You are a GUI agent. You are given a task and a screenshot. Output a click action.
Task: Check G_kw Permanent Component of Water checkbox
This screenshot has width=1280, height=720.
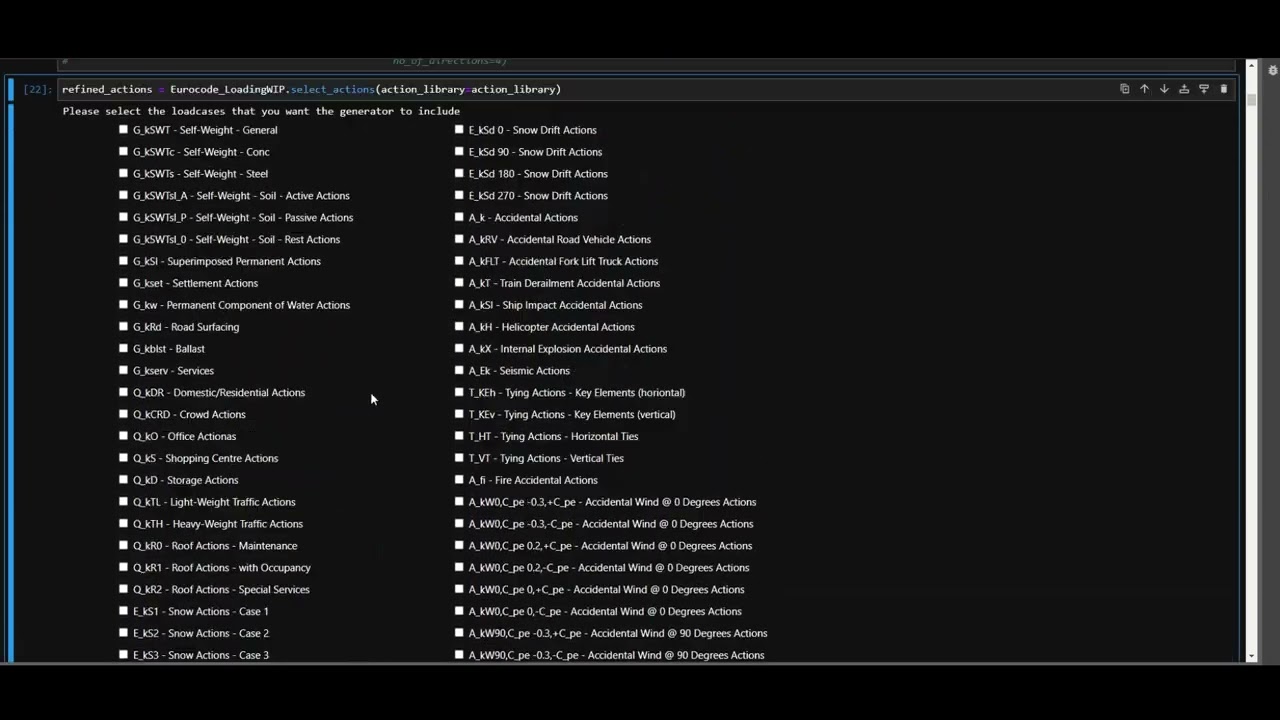[x=123, y=305]
